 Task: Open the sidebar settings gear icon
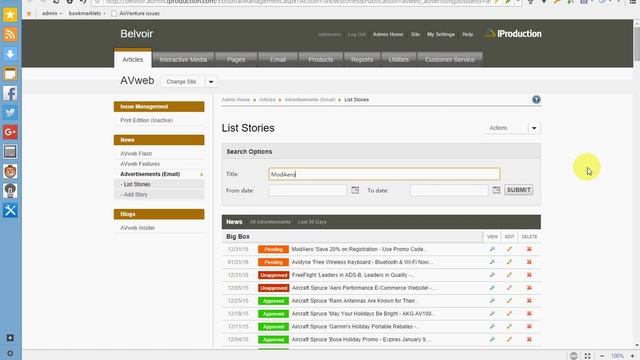coord(10,353)
